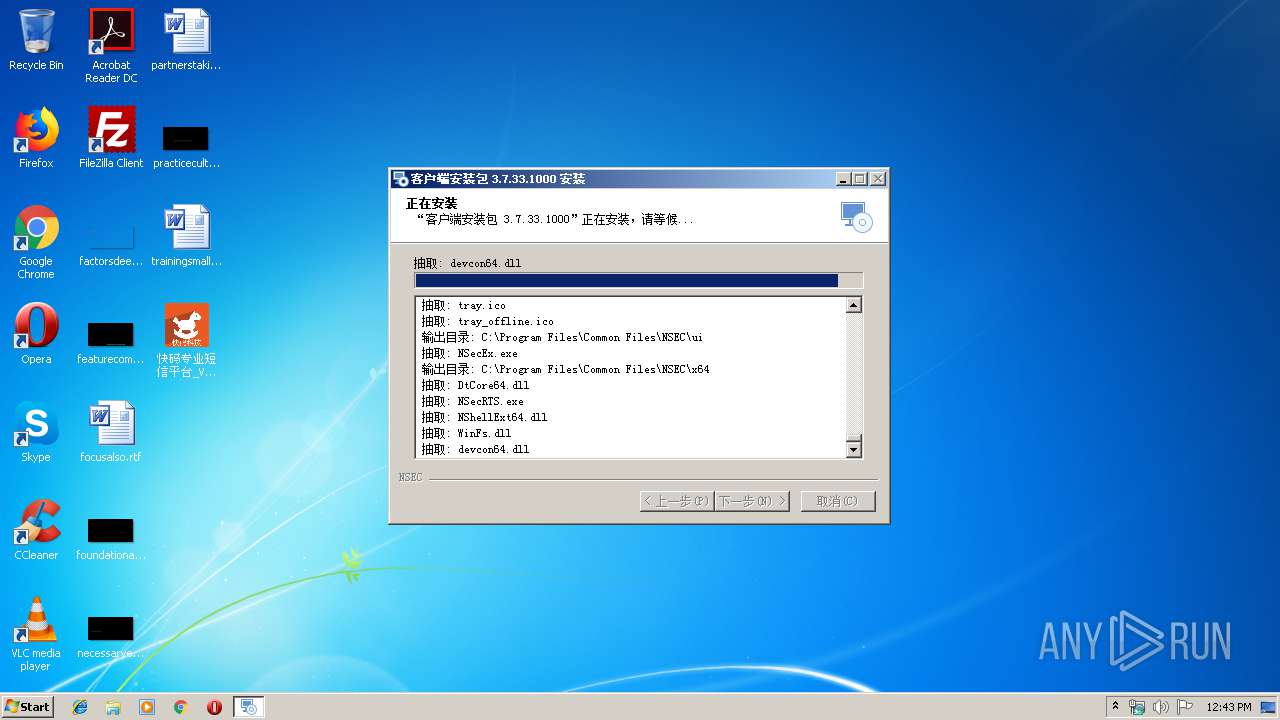This screenshot has width=1280, height=720.
Task: Click the Back (上一步) button
Action: (677, 501)
